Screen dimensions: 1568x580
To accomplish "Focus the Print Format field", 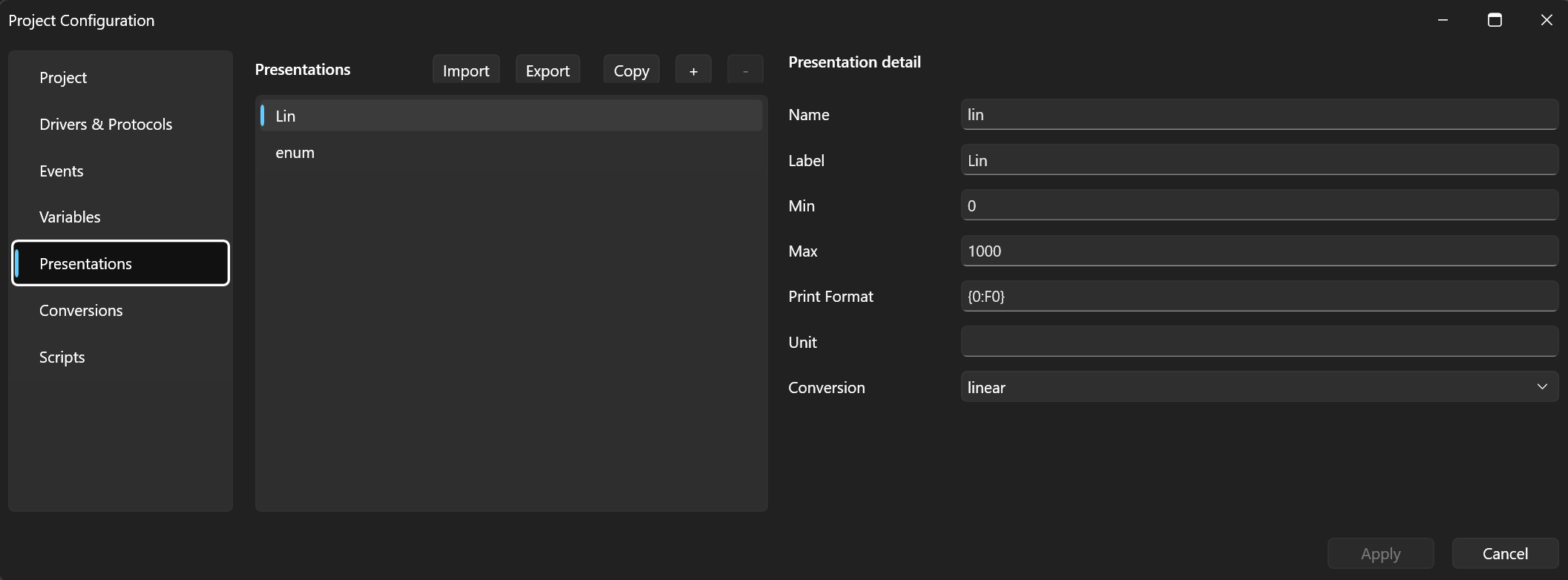I will [x=1259, y=297].
